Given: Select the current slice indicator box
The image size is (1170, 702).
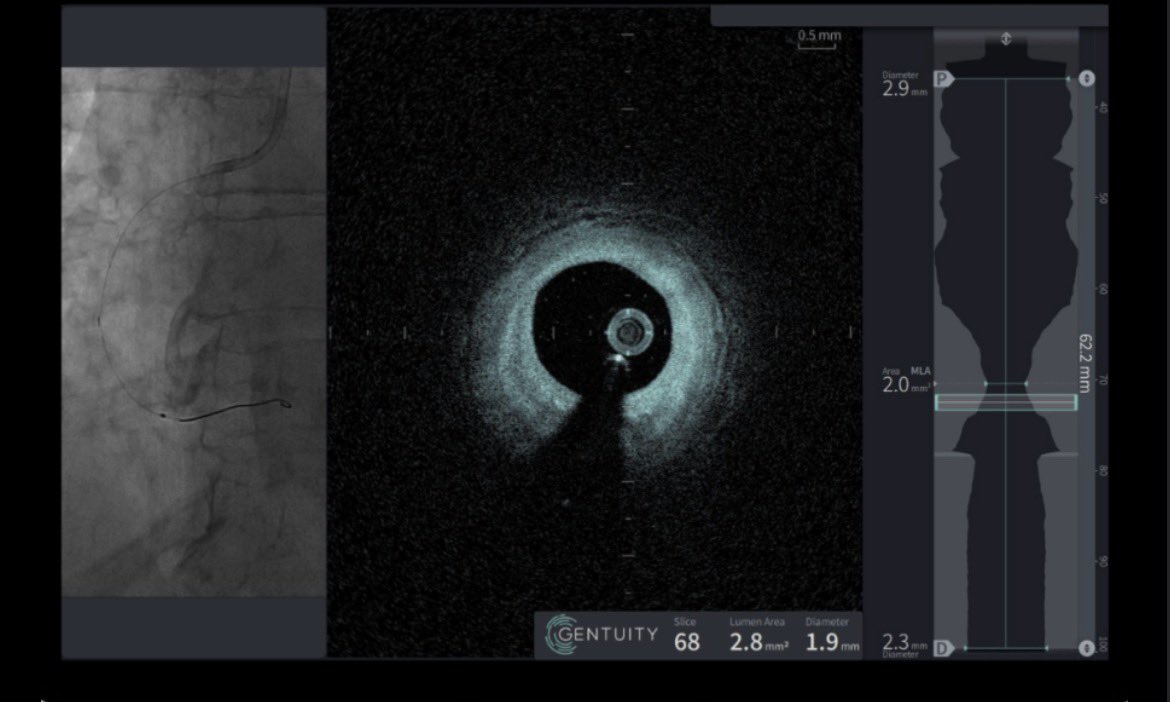Looking at the screenshot, I should [1006, 403].
